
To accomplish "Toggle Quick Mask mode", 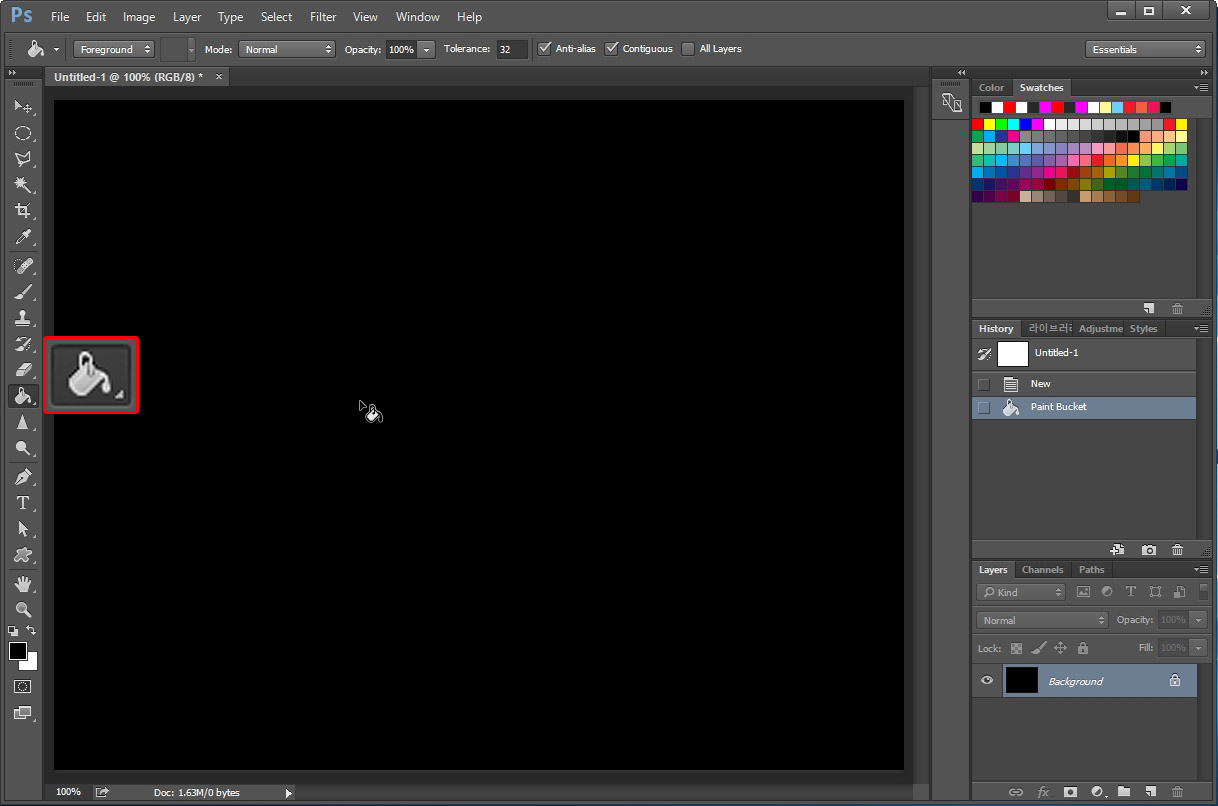I will 22,687.
